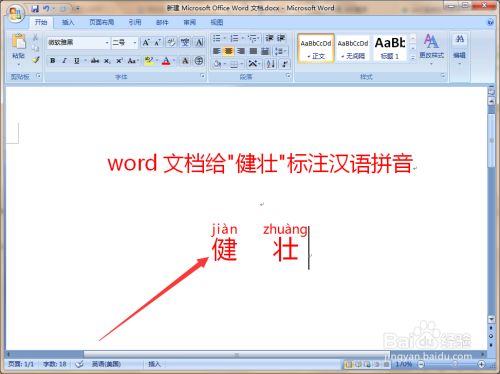Open the Paragraph dialog launcher
This screenshot has height=374, width=500.
[288, 76]
